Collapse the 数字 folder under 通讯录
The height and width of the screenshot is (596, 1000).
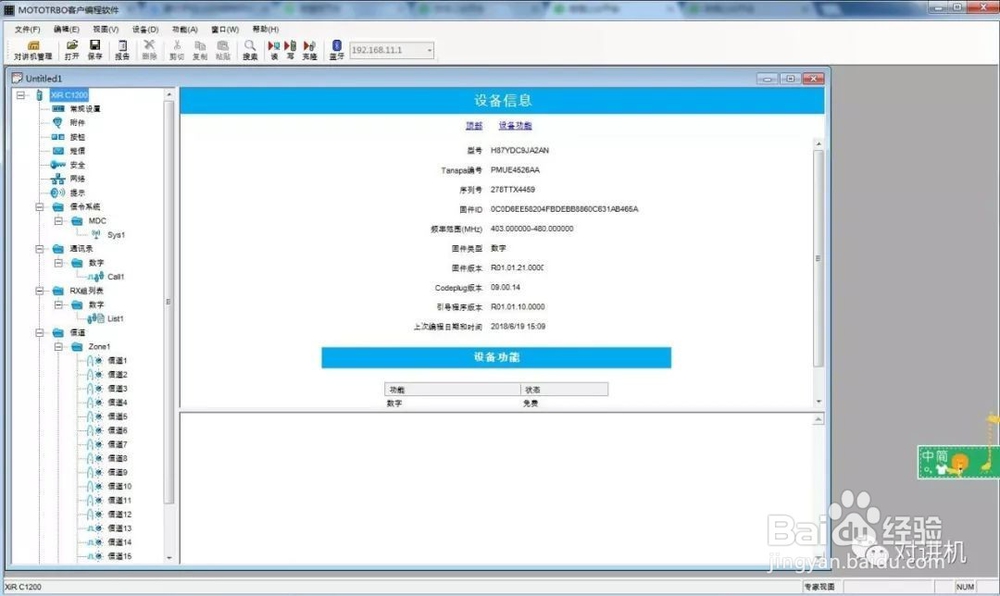pyautogui.click(x=59, y=263)
